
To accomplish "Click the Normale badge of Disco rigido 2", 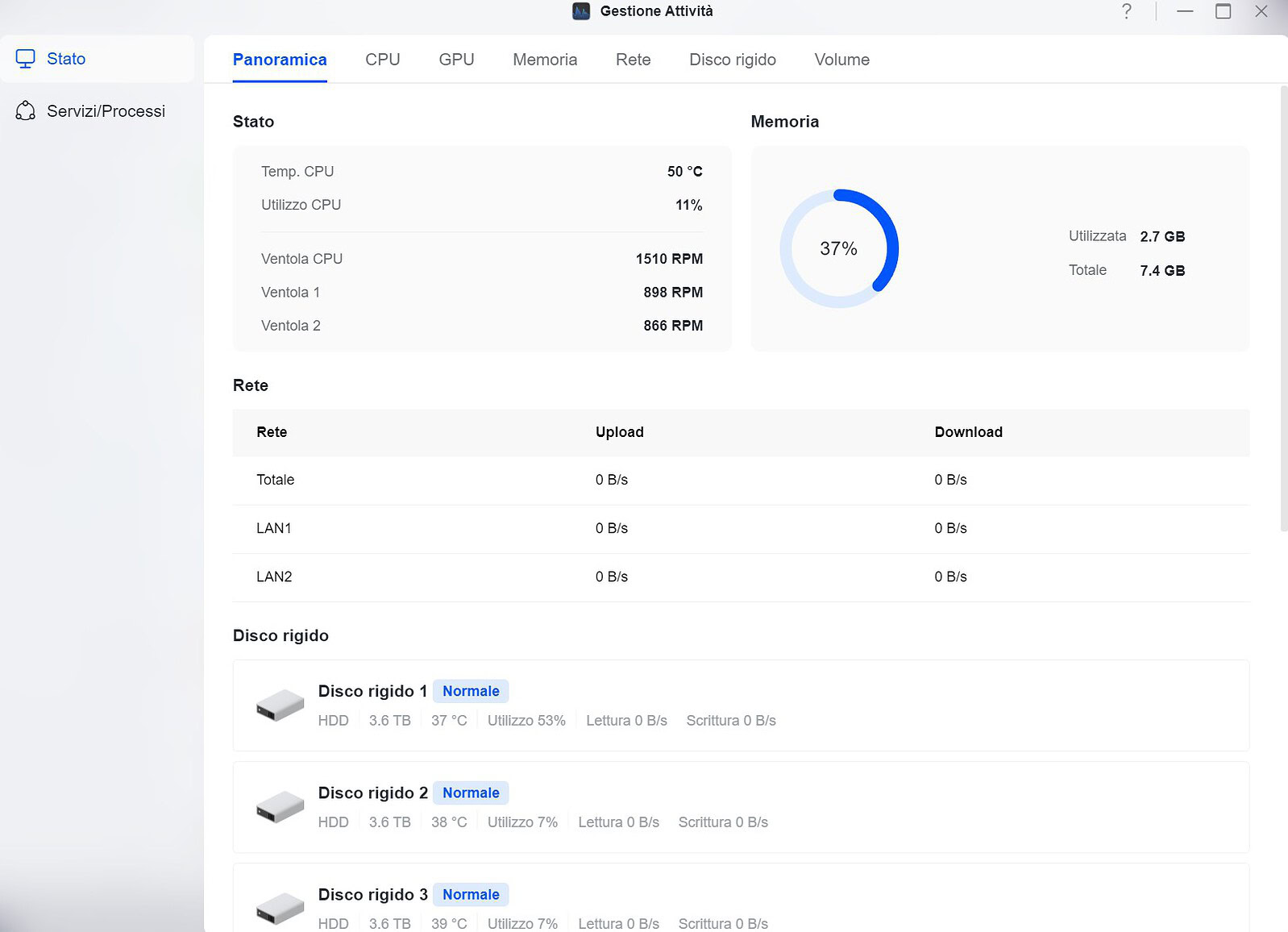I will pyautogui.click(x=471, y=793).
